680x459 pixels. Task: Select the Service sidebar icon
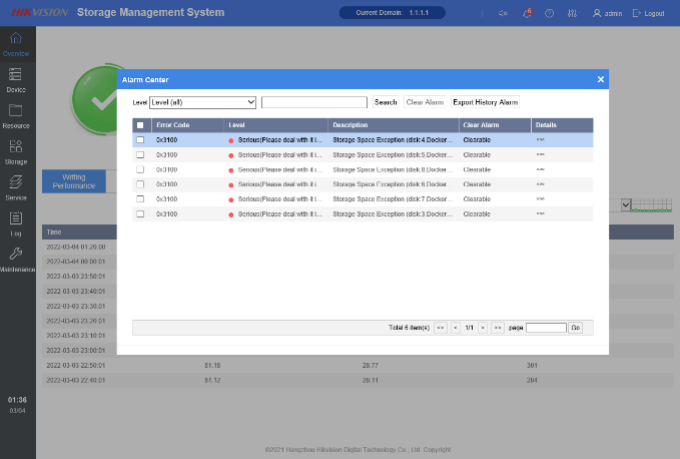click(x=16, y=187)
